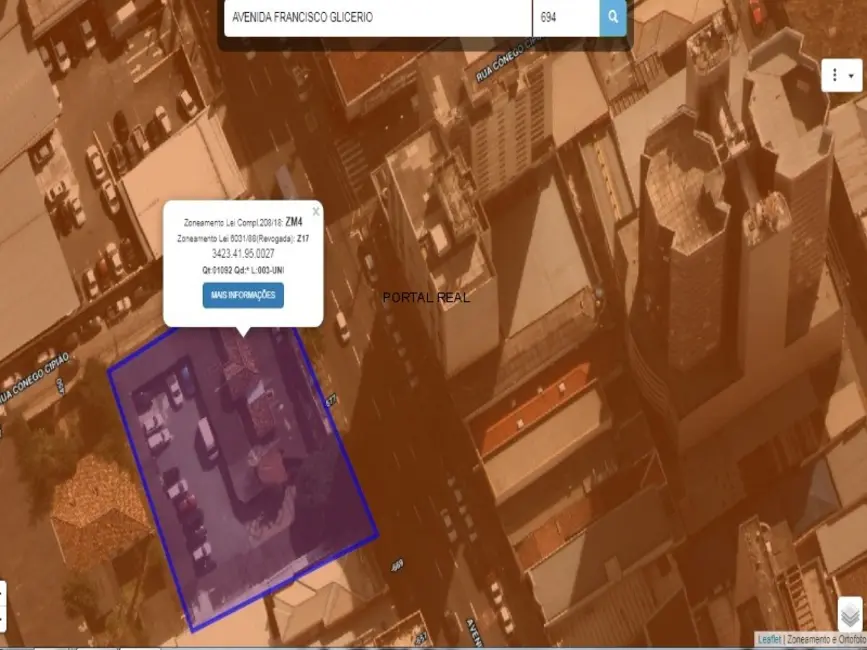Open the layers control icon

[x=849, y=613]
